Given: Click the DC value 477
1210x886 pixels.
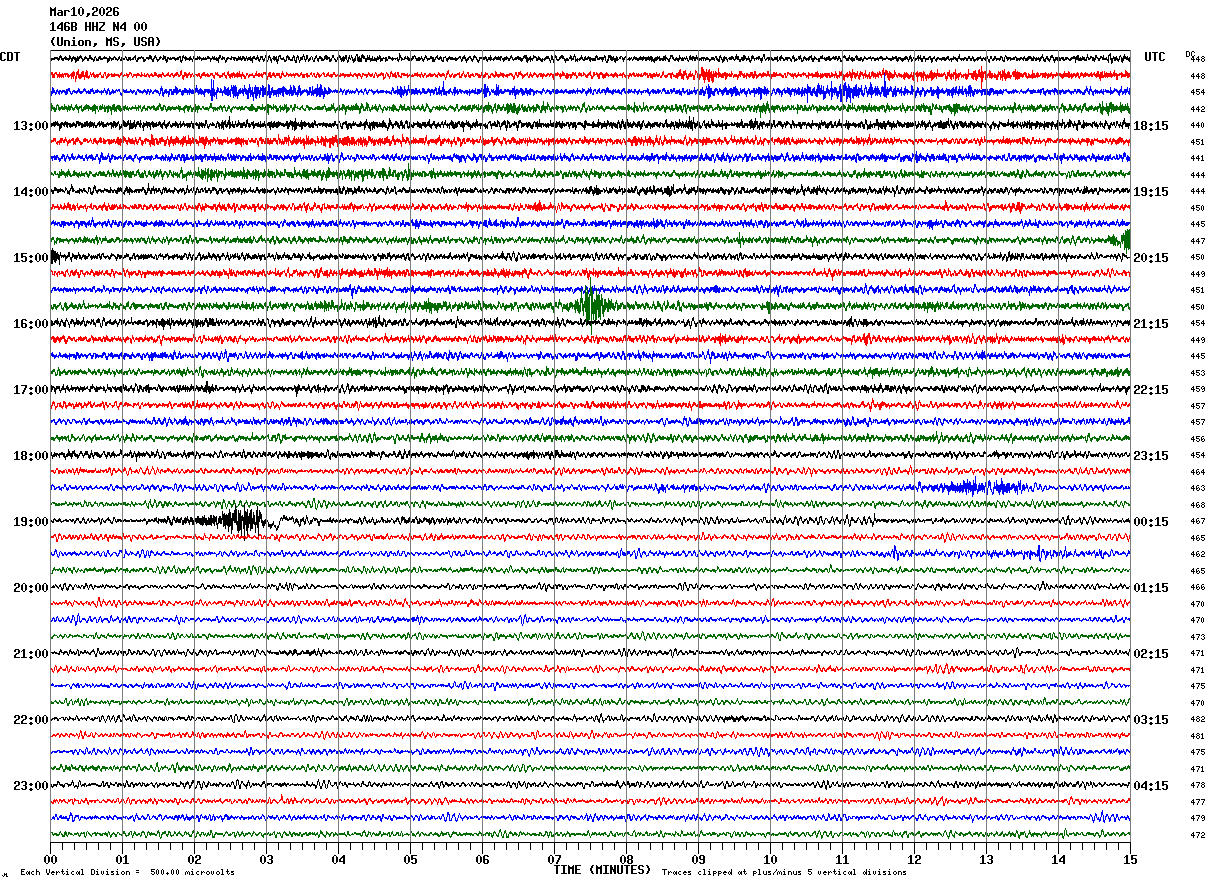Looking at the screenshot, I should tap(1197, 802).
